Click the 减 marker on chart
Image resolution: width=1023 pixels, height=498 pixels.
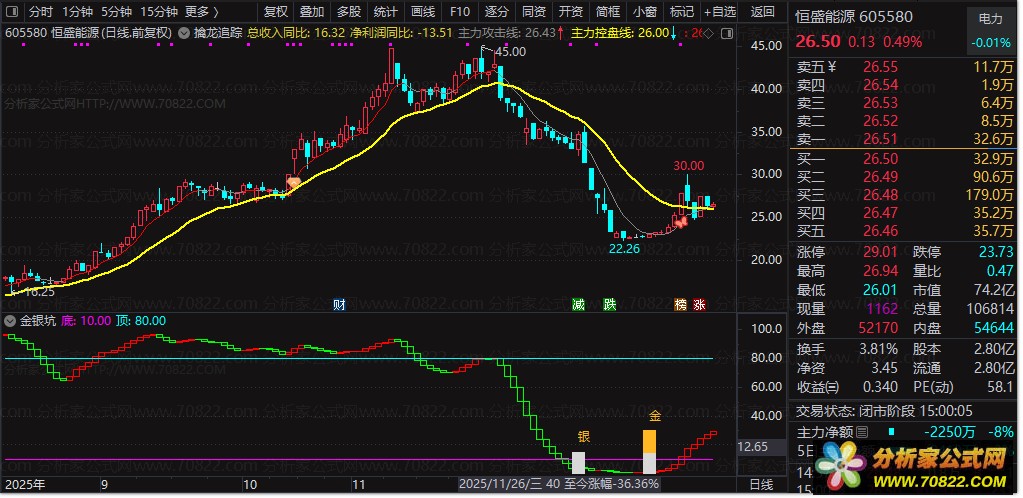[x=578, y=304]
